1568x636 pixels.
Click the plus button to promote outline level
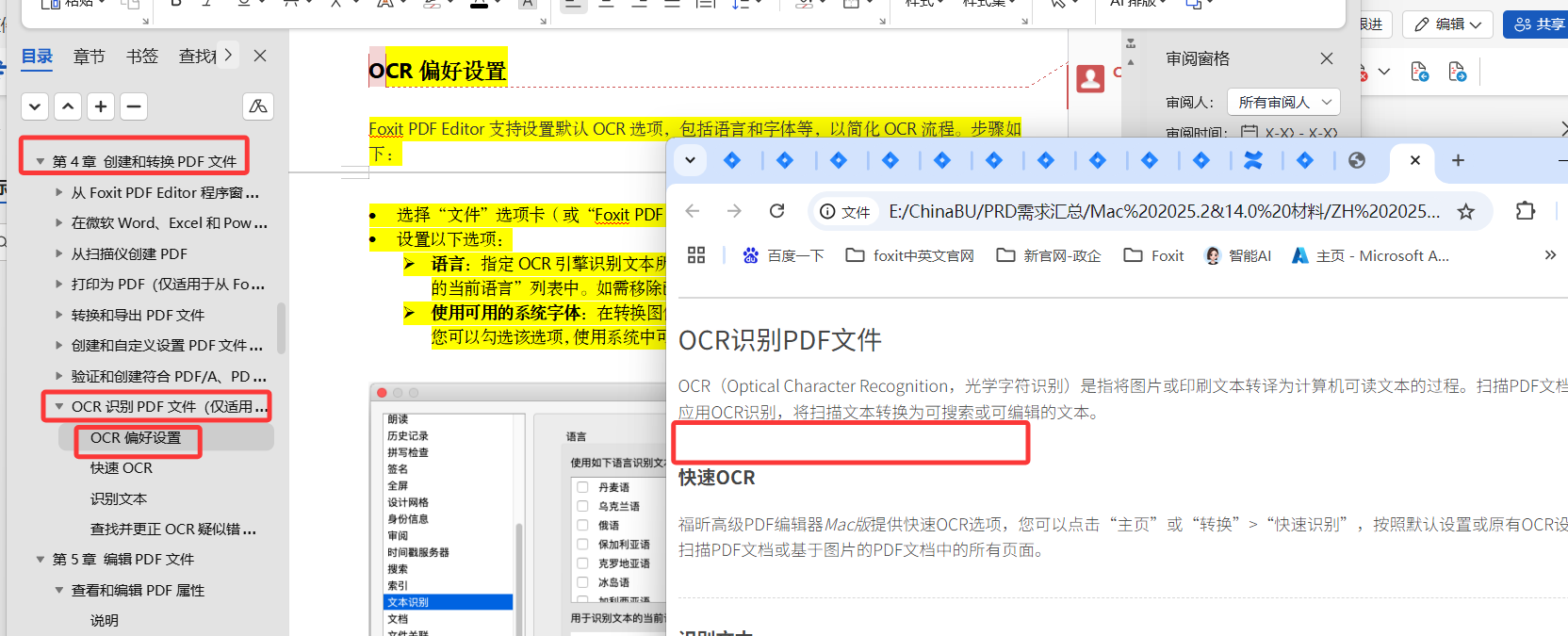click(x=101, y=106)
